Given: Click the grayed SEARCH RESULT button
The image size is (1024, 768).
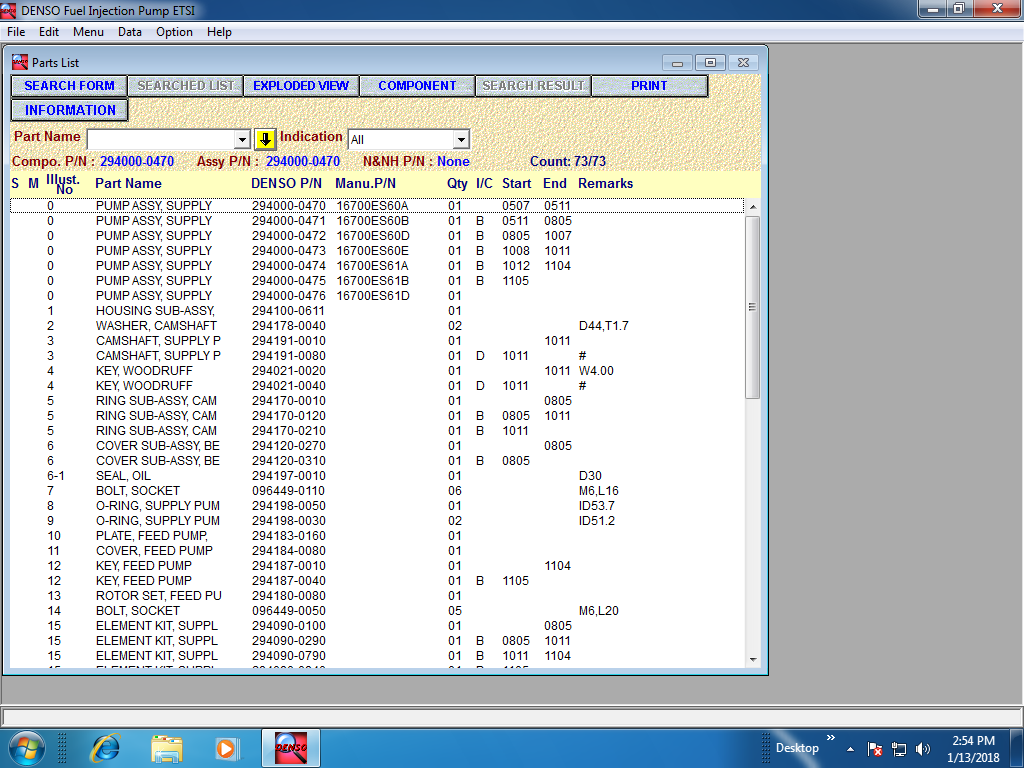Looking at the screenshot, I should click(x=533, y=86).
